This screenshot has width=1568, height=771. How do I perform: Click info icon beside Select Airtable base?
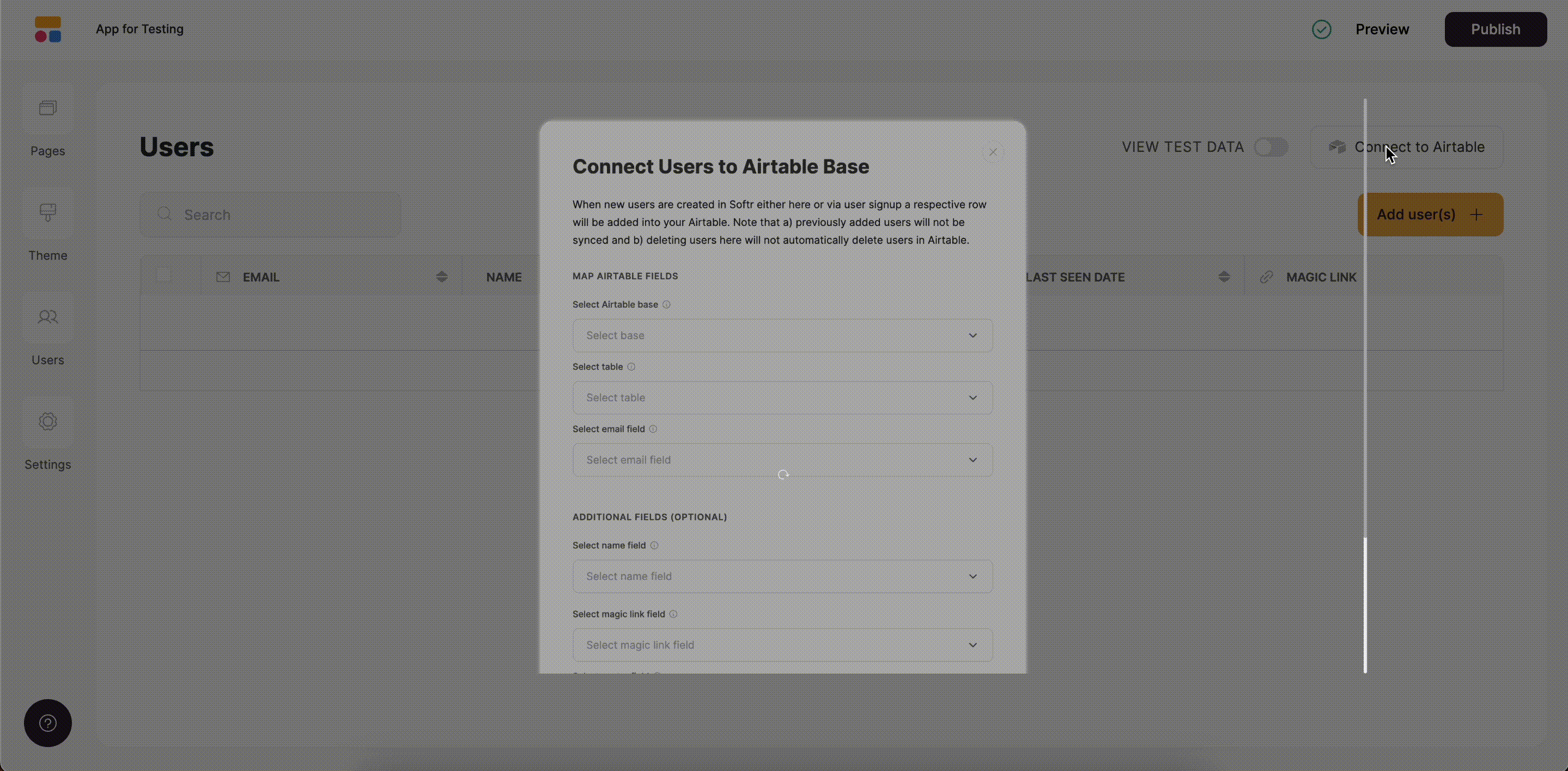point(666,305)
